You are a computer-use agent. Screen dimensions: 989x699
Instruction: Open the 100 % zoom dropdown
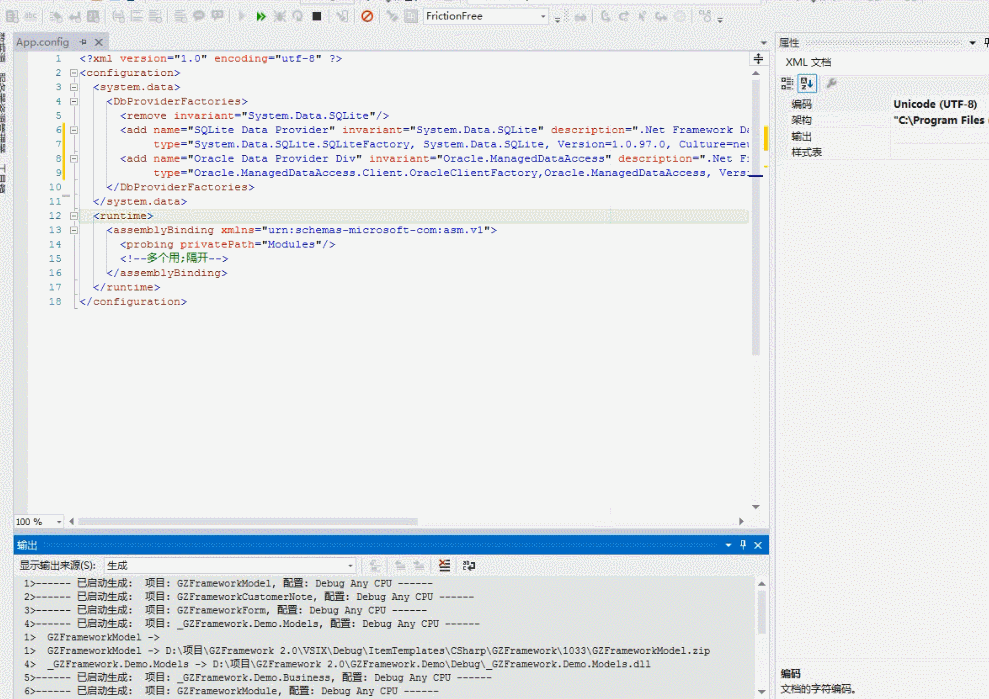coord(59,522)
